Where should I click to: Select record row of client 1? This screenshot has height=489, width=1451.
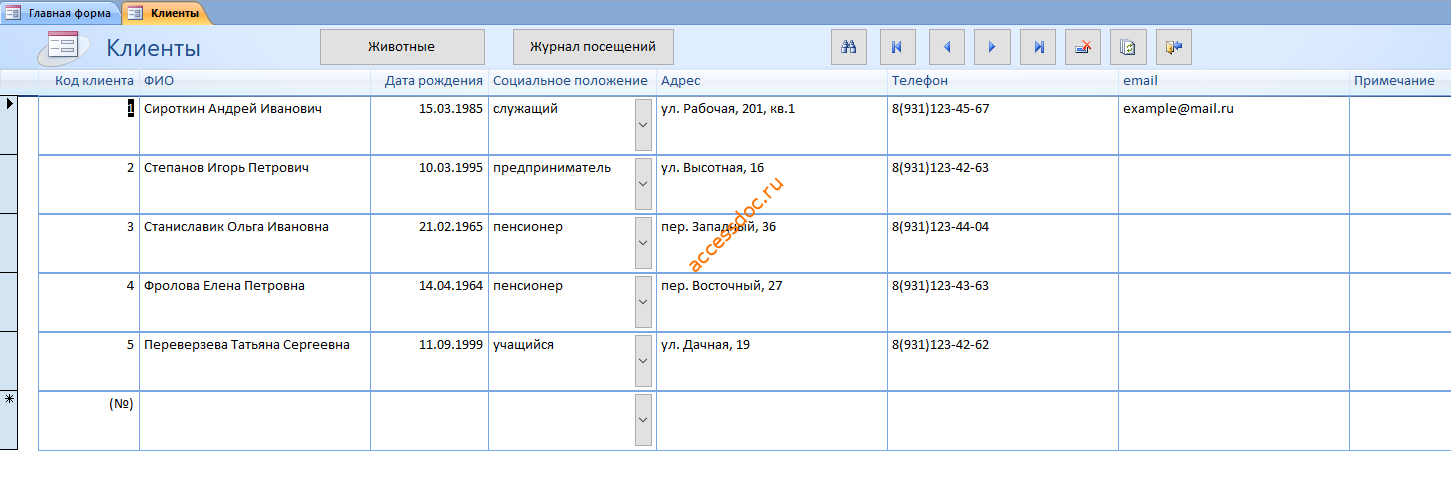[9, 125]
